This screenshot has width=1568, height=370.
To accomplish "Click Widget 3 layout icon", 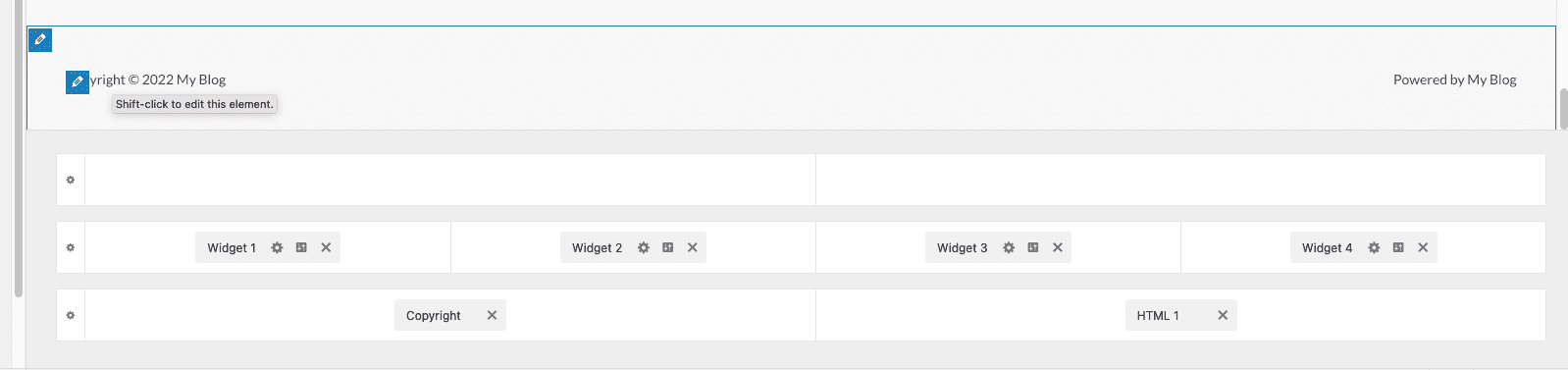I will 1032,247.
